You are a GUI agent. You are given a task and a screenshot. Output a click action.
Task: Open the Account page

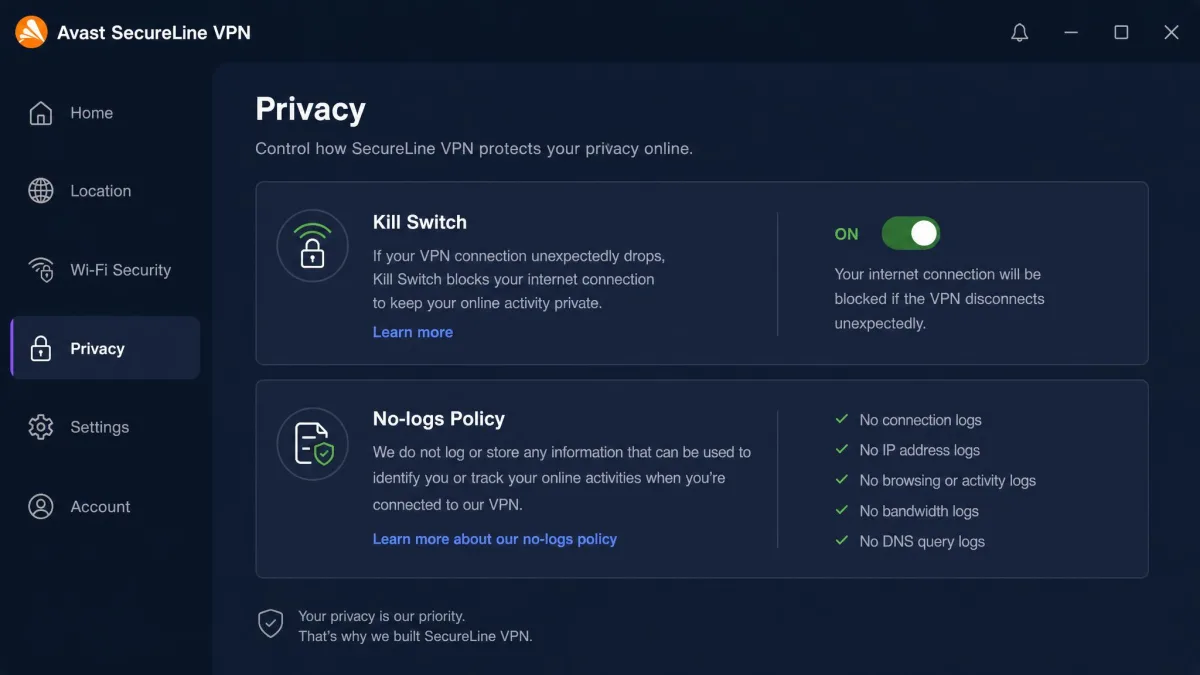(x=105, y=506)
